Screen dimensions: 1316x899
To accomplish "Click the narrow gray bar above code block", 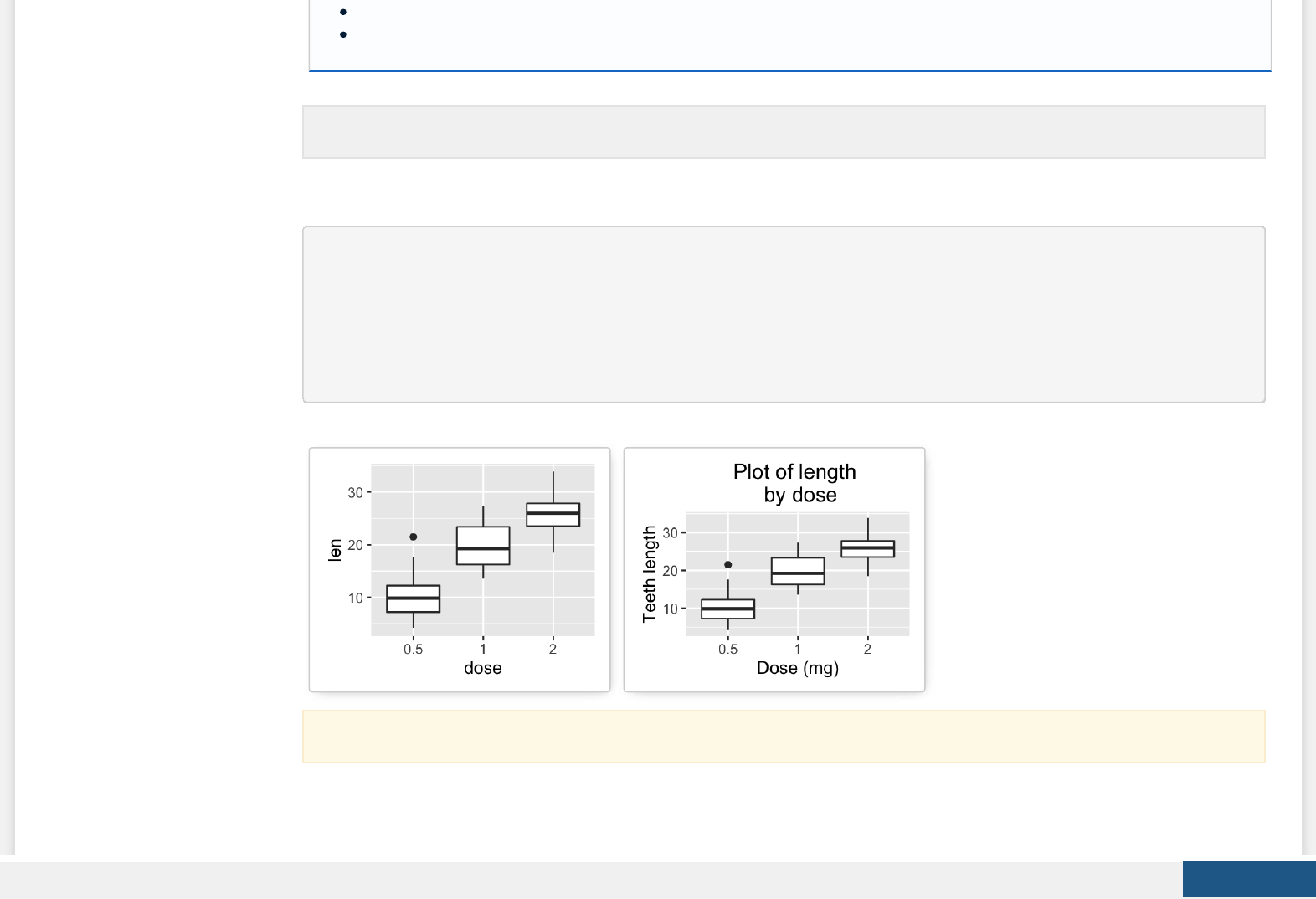I will tap(783, 132).
